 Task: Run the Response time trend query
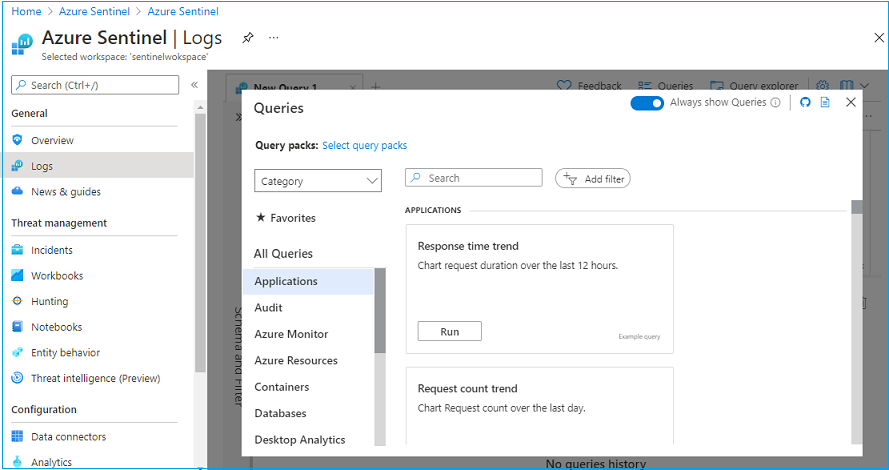[x=450, y=331]
